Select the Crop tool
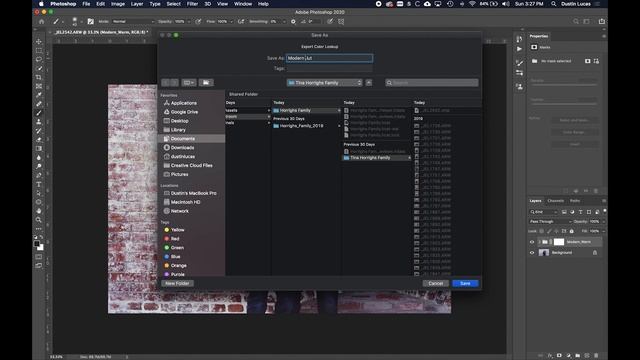 click(x=39, y=77)
